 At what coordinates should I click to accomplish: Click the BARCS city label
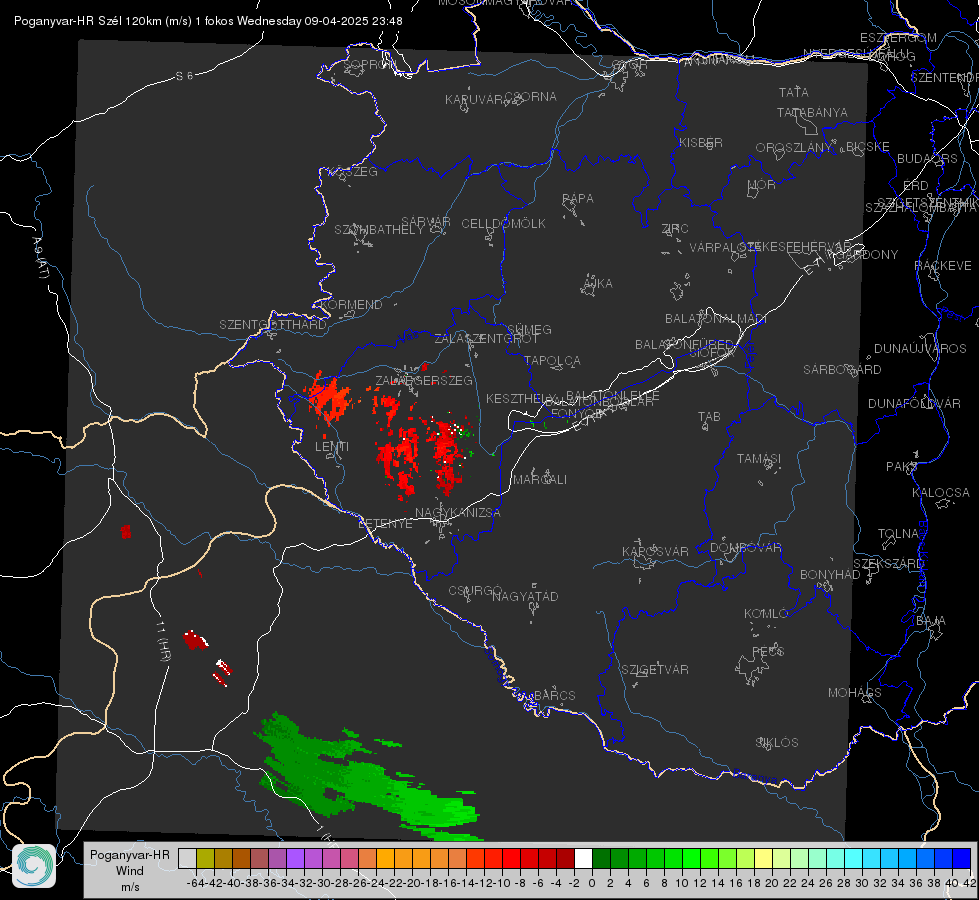(x=554, y=695)
